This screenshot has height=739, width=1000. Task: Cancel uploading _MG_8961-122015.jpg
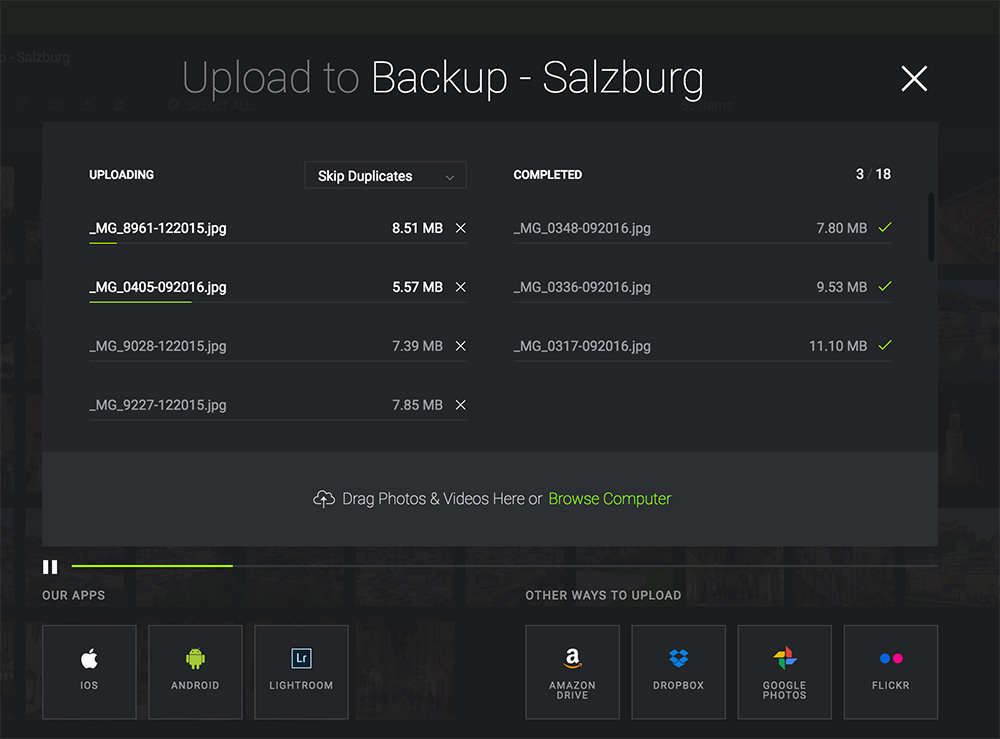coord(460,228)
